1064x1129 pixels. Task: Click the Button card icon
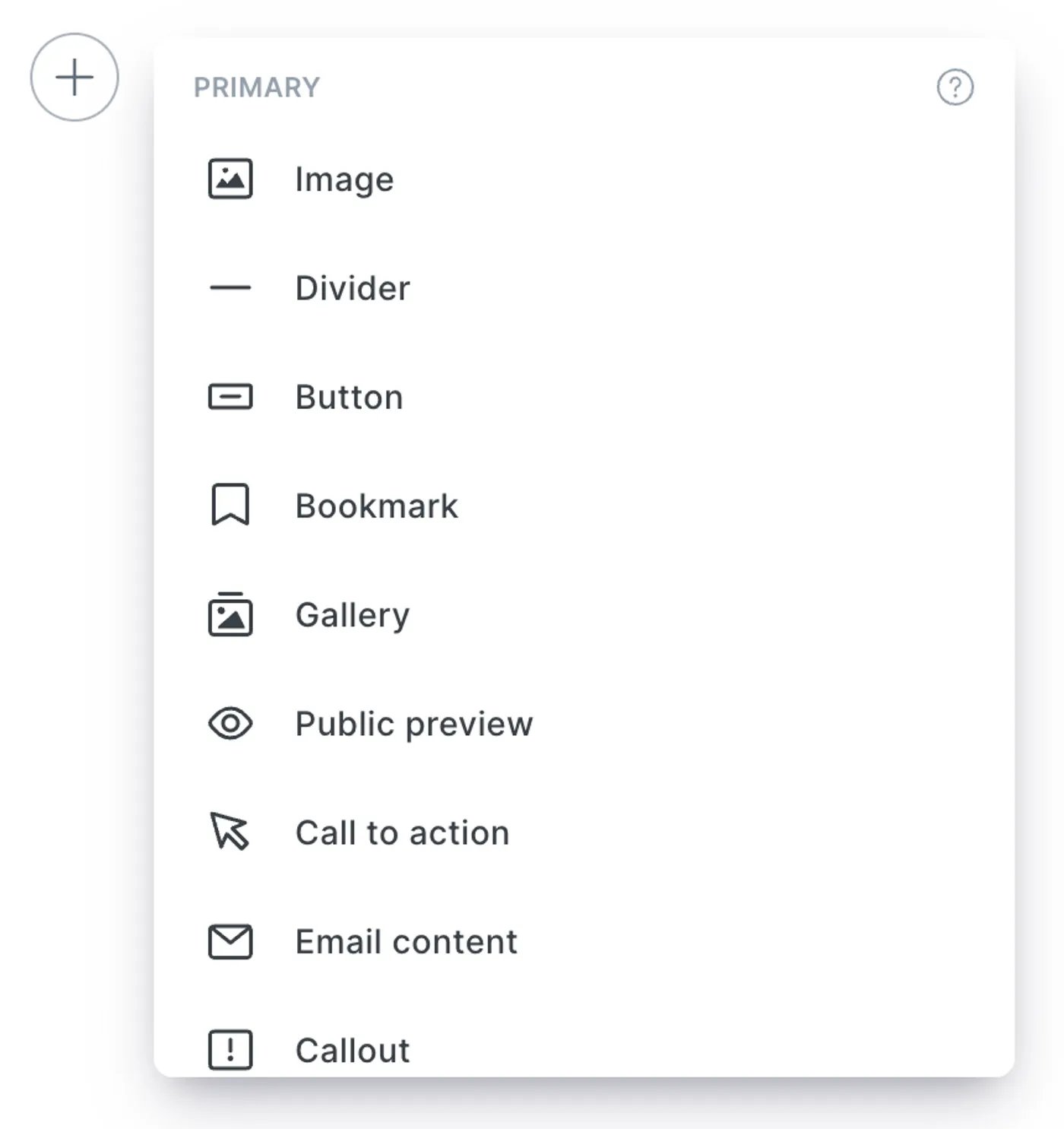230,397
